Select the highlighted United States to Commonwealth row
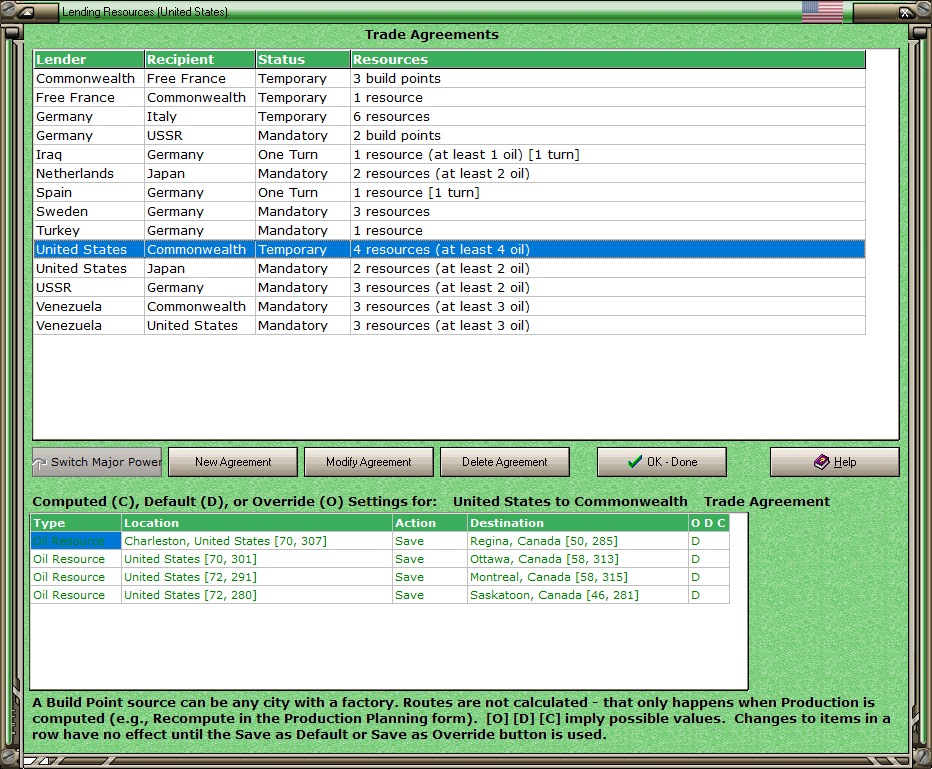The height and width of the screenshot is (769, 932). tap(449, 250)
